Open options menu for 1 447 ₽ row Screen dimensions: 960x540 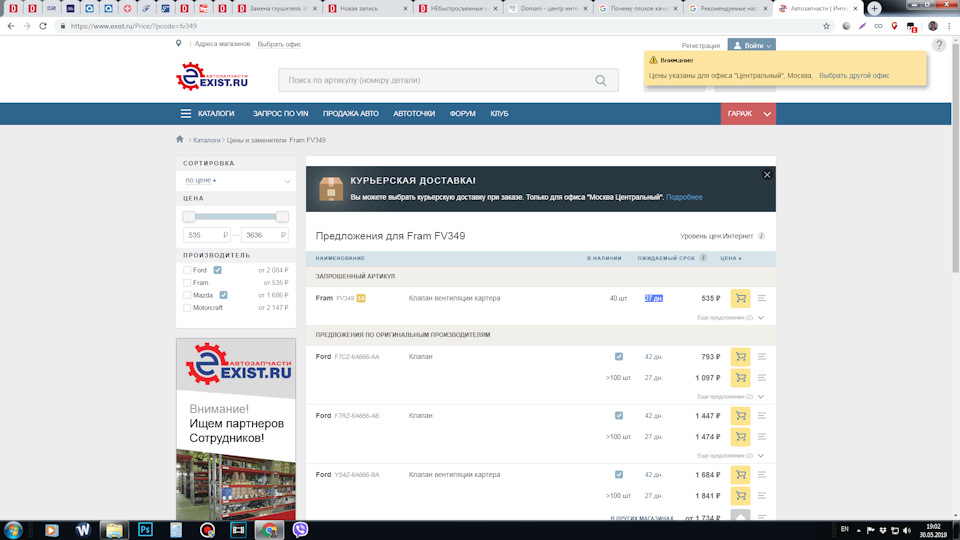[x=762, y=416]
